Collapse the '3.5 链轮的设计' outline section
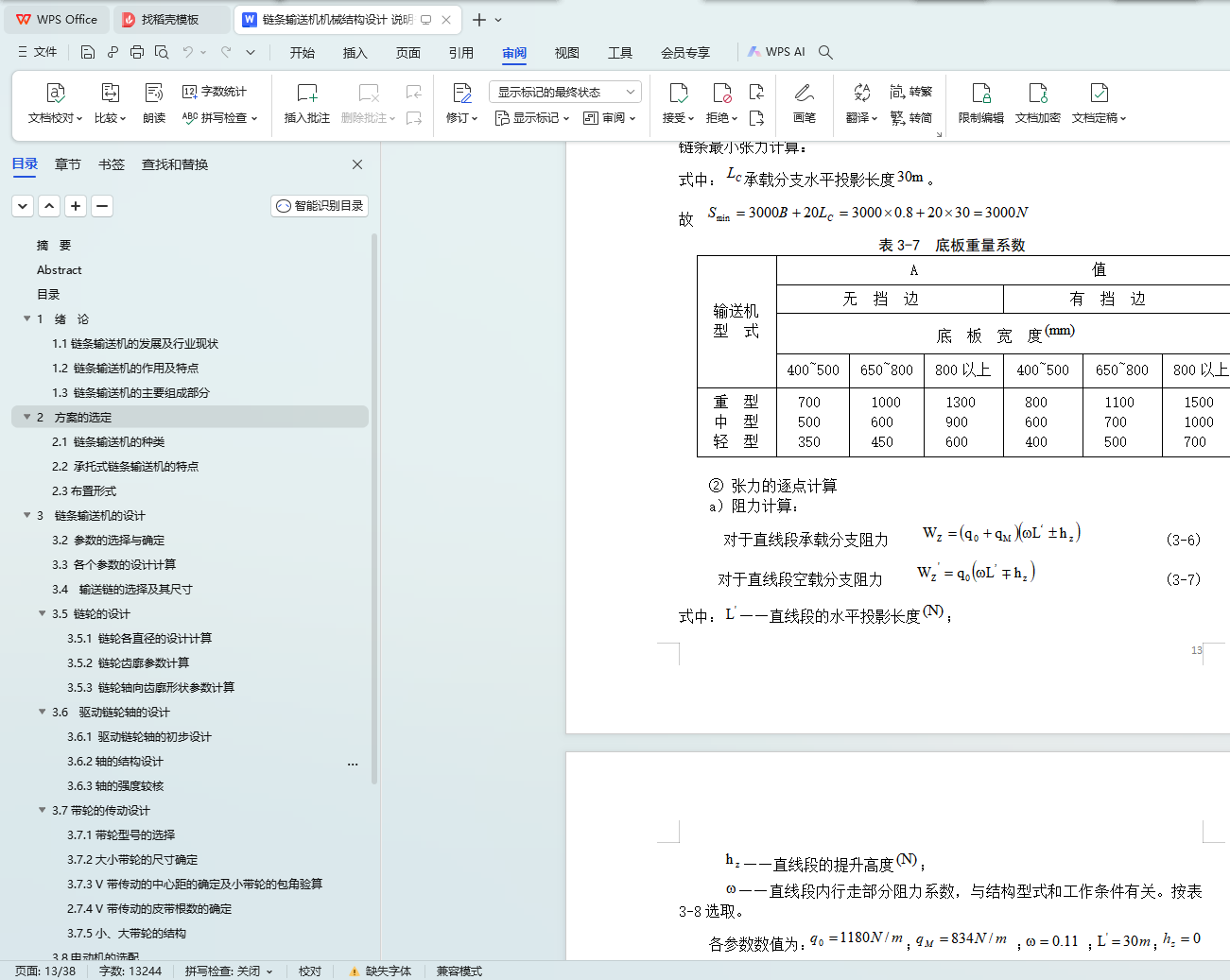Screen dimensions: 1230x980 [42, 613]
